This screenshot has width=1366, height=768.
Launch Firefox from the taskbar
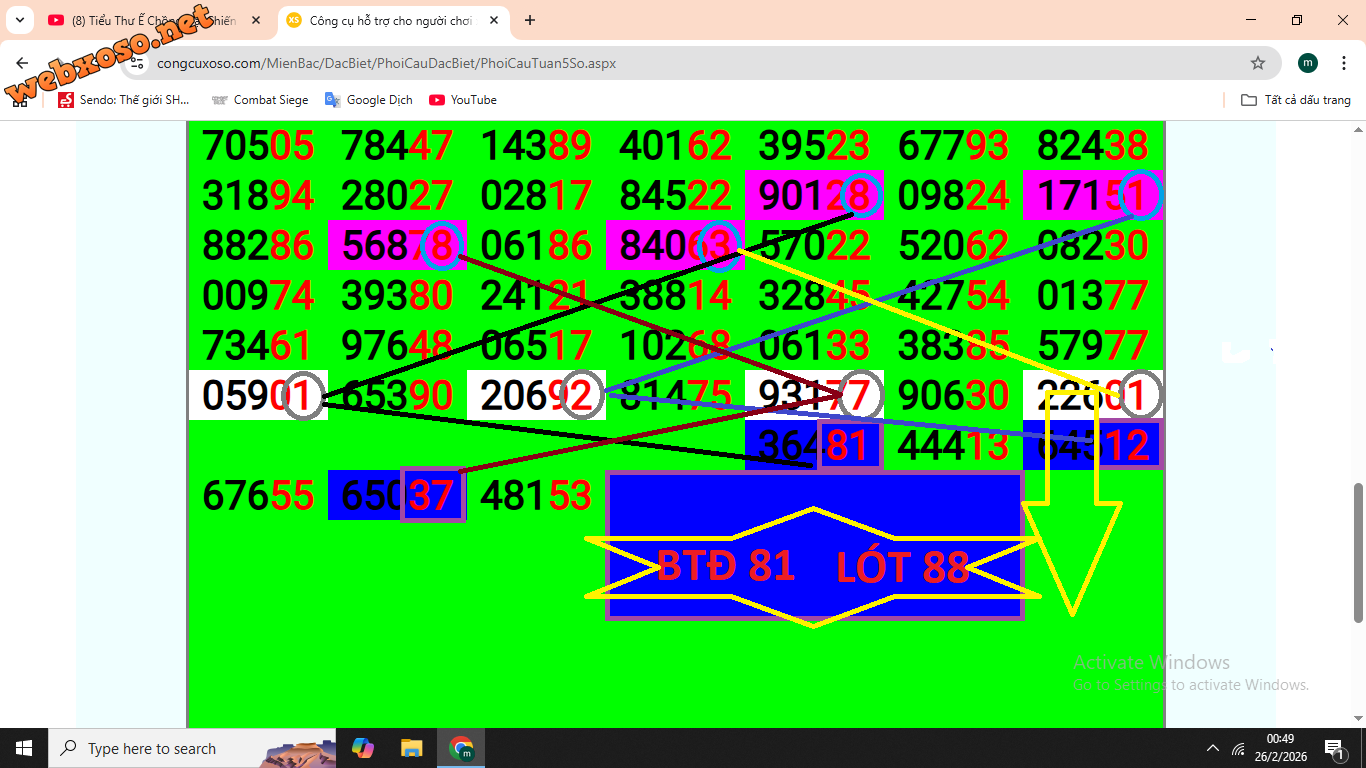(x=361, y=748)
